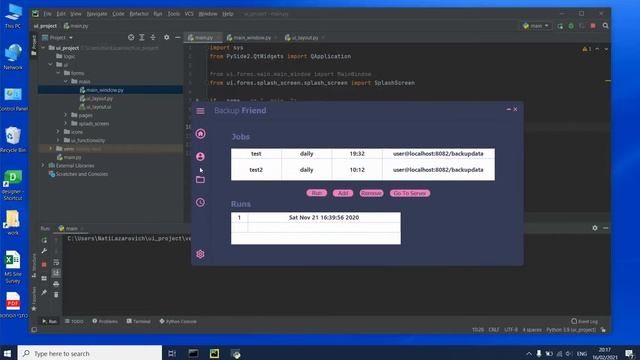
Task: Click the wrench icon in the Run panel
Action: (44, 251)
